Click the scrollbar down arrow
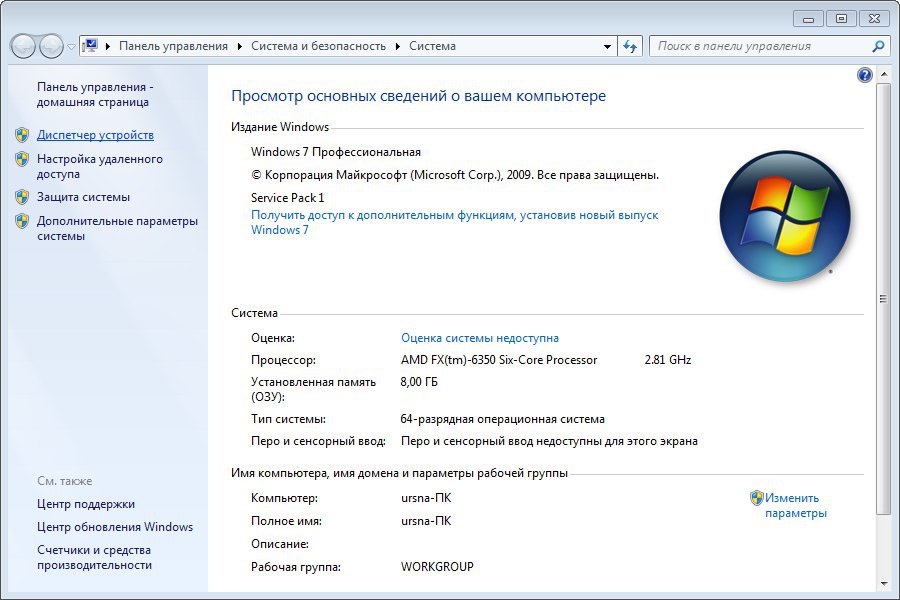 pos(883,584)
